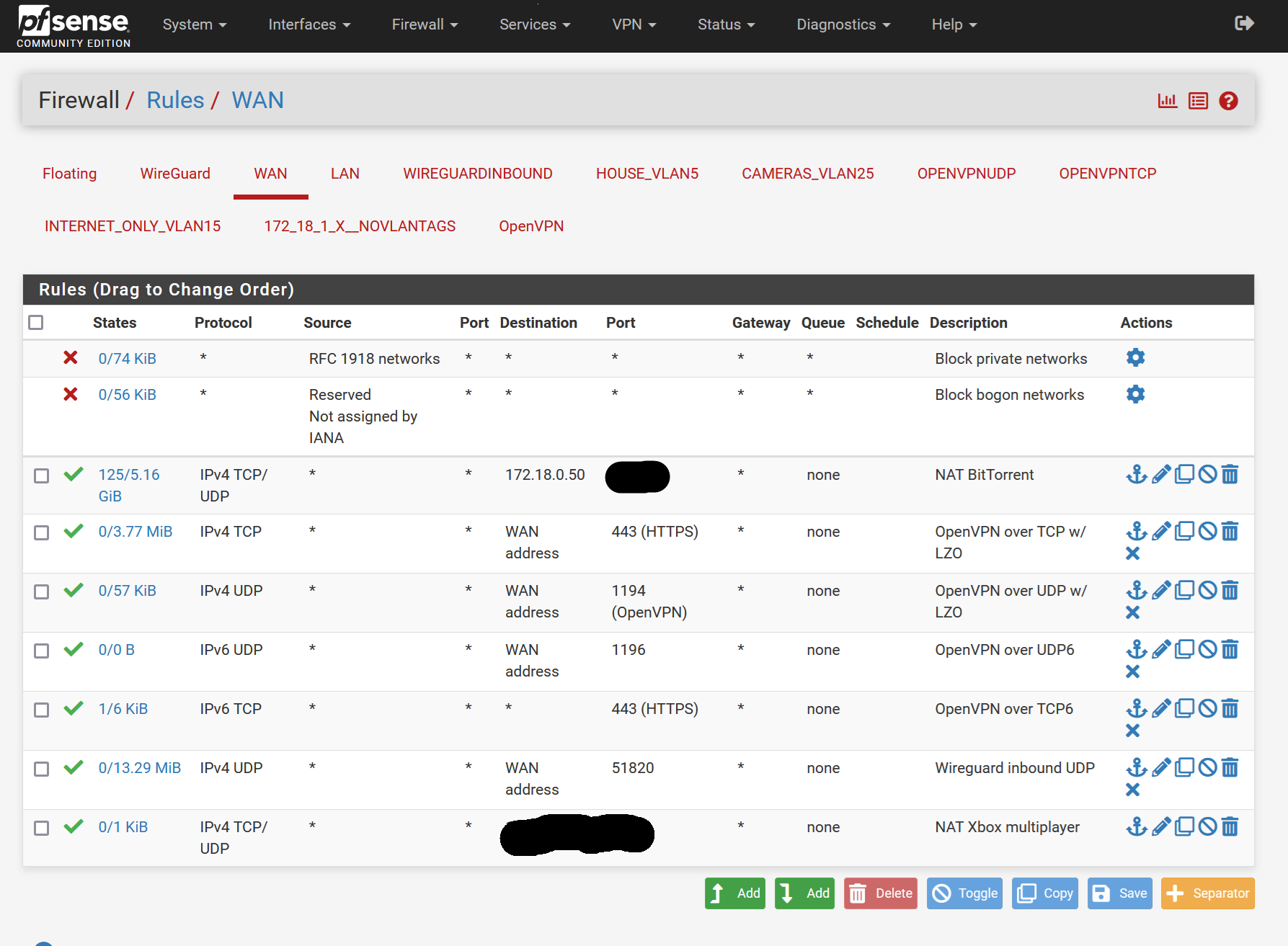Switch to the CAMERAS_VLAN25 tab
The image size is (1288, 946).
808,174
